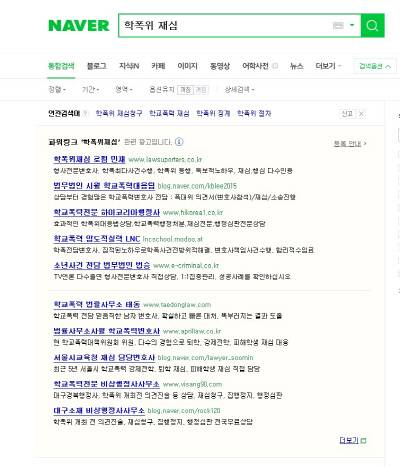Click URL www.hikorea1.co.kr

pyautogui.click(x=193, y=213)
